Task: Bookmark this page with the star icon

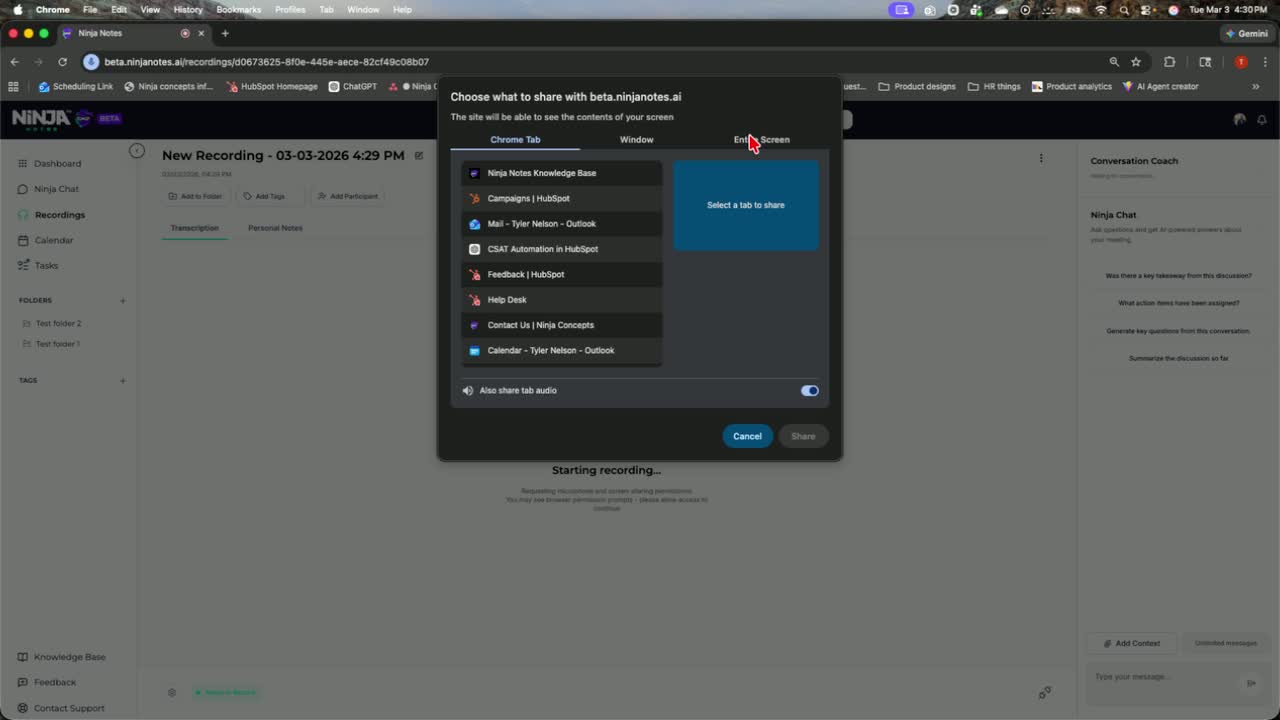Action: [1136, 62]
